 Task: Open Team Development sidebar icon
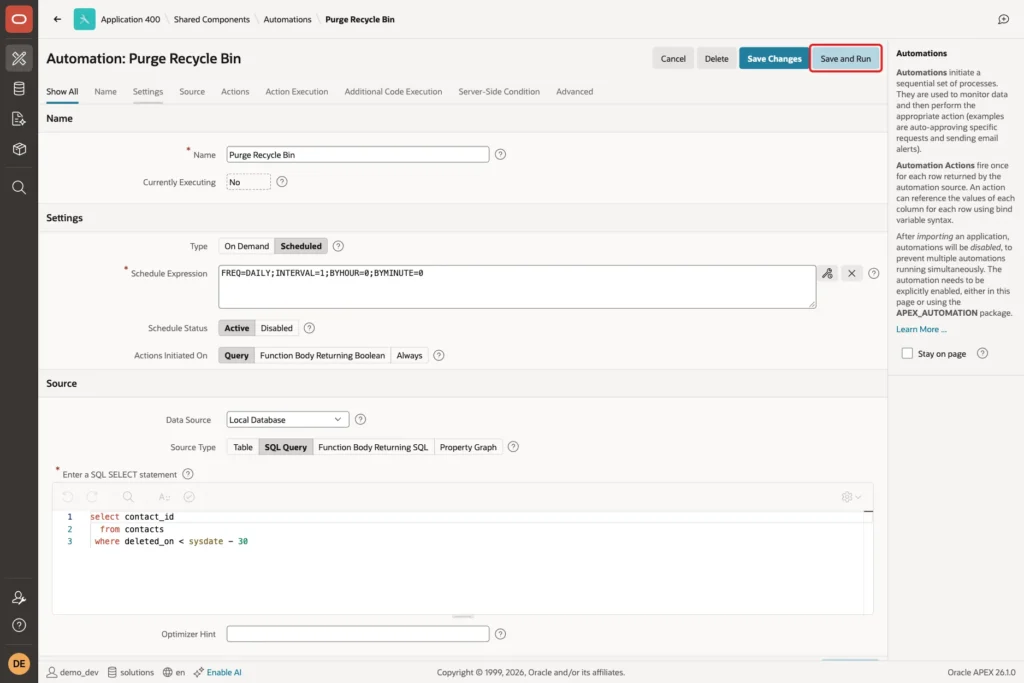pos(19,119)
